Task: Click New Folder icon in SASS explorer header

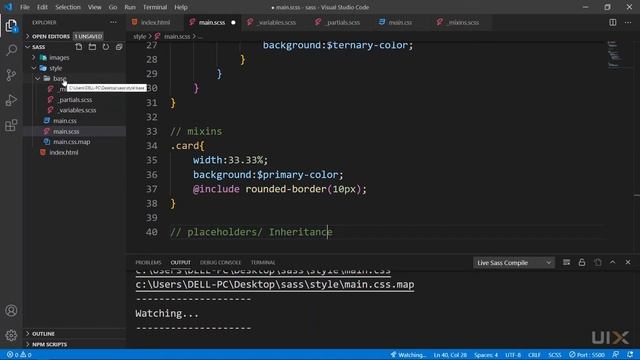Action: (92, 47)
